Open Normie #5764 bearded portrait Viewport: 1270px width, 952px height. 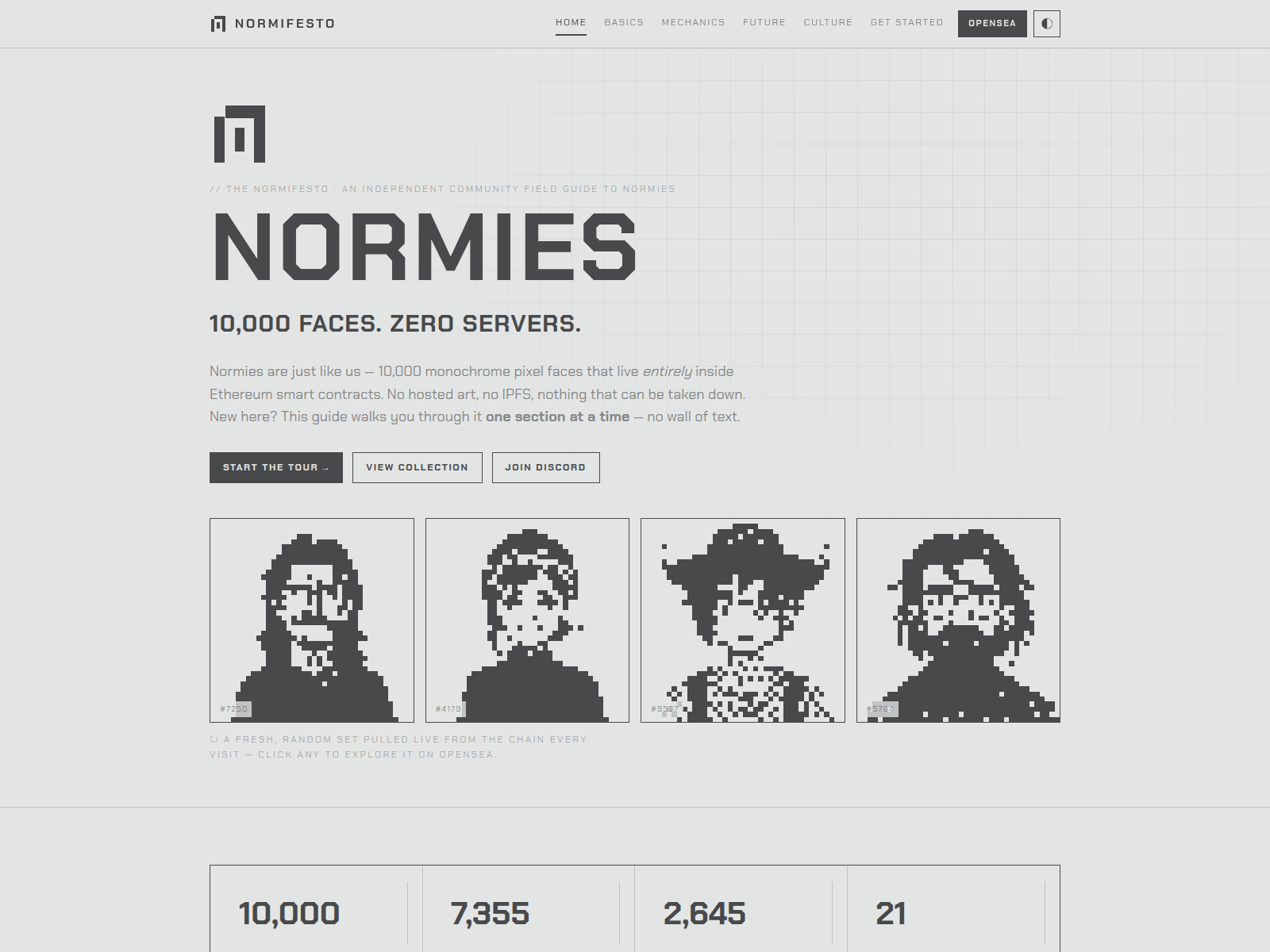[958, 620]
